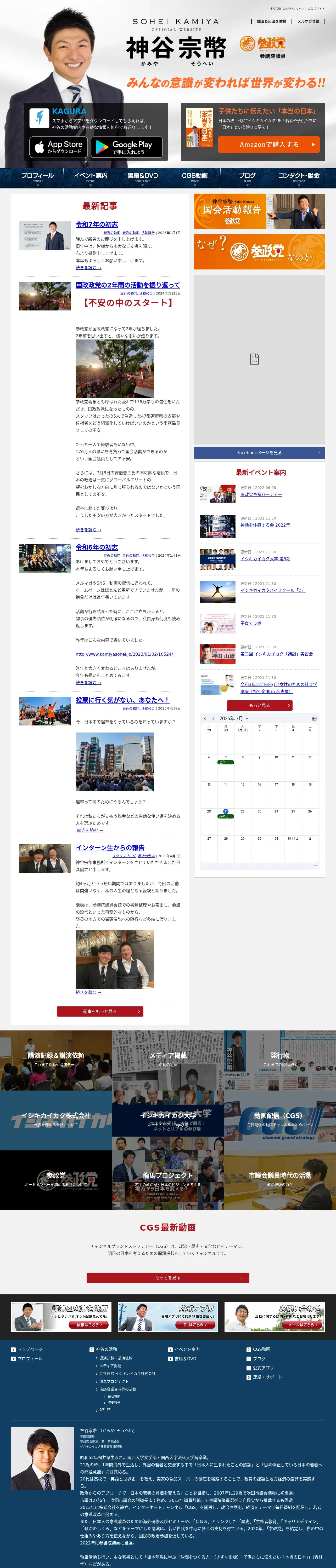Click the footer arrow icon beside イベント案内
This screenshot has width=336, height=1568.
(170, 1350)
